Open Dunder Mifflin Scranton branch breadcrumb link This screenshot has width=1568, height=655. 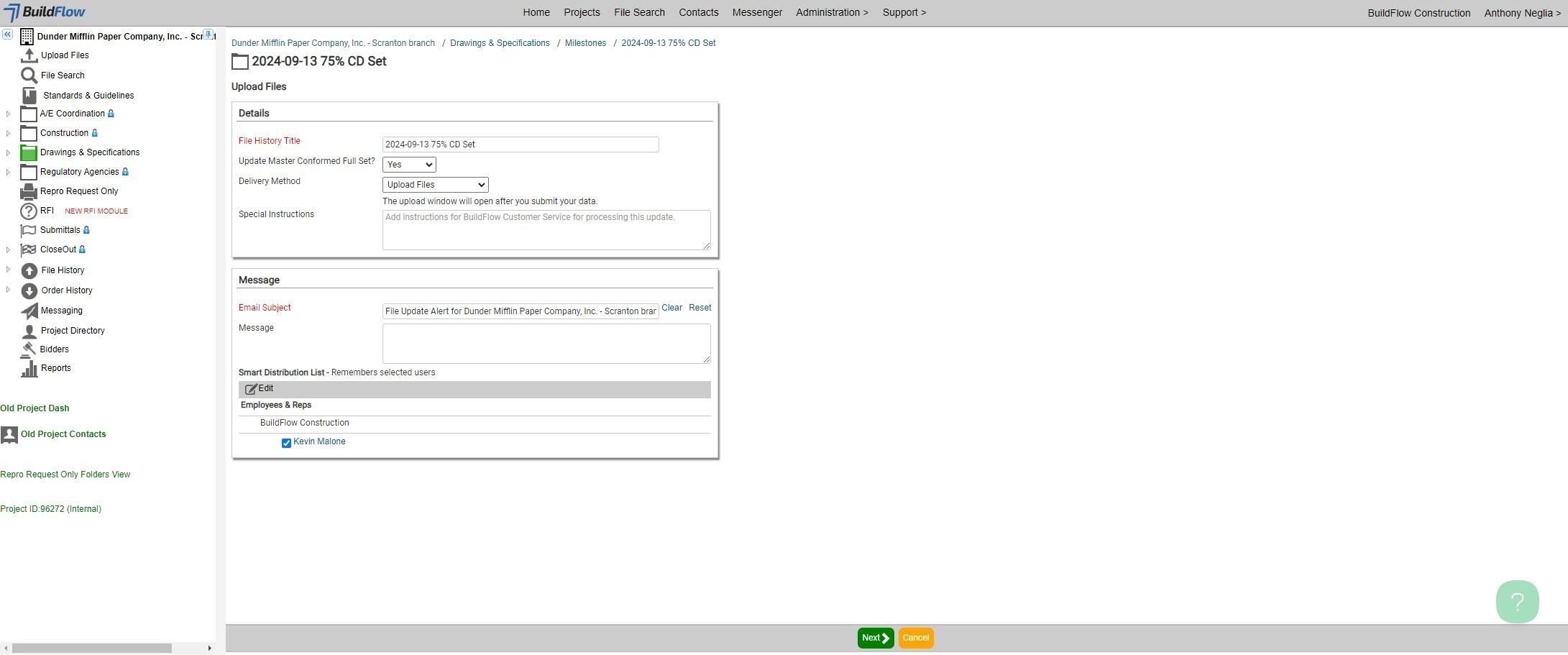(x=333, y=43)
